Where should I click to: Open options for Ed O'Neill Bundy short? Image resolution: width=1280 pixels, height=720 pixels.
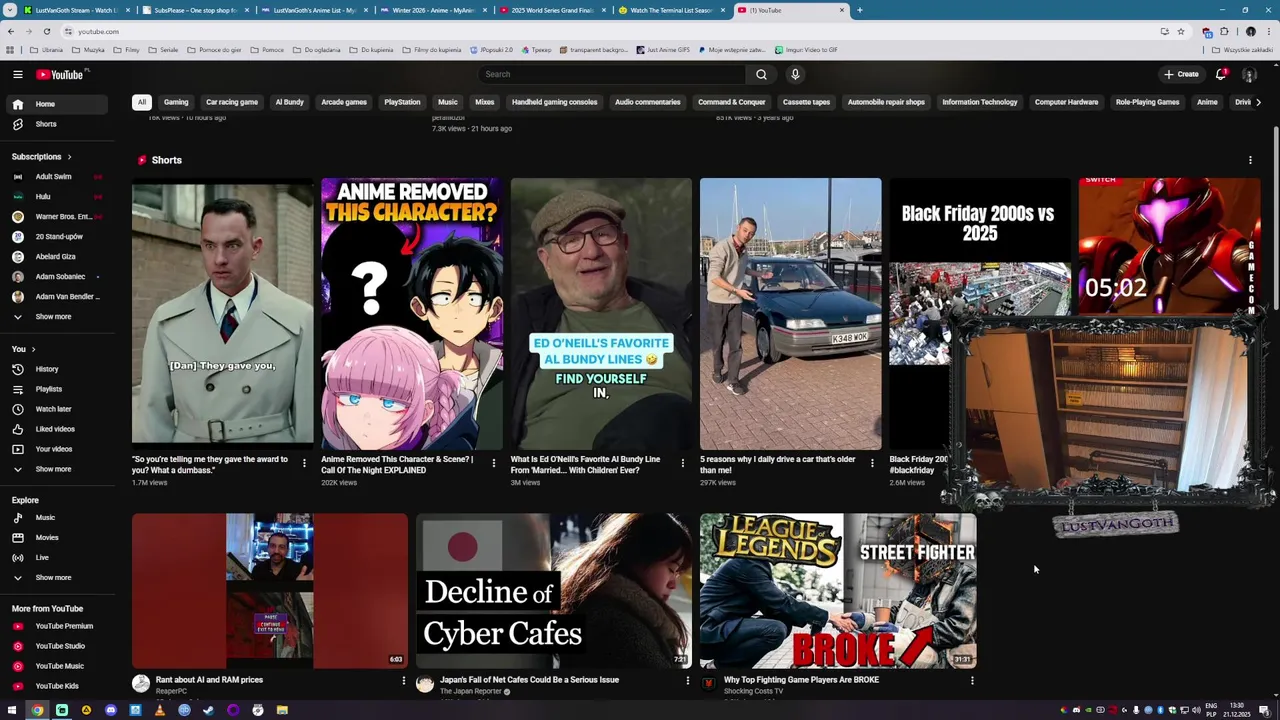[x=683, y=463]
